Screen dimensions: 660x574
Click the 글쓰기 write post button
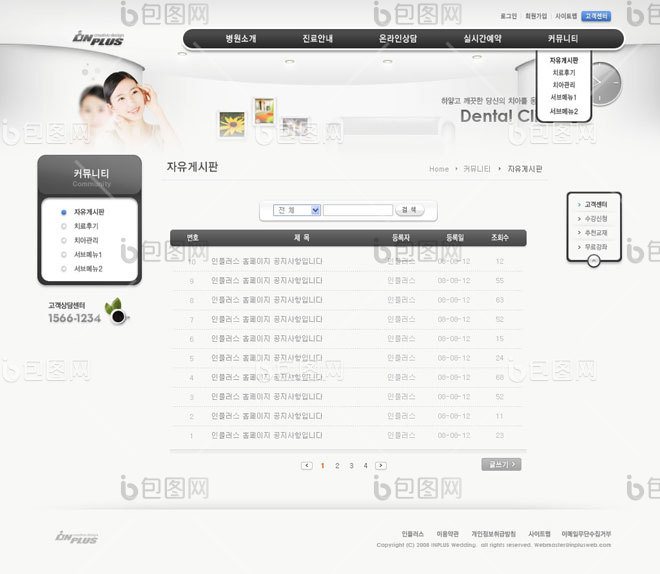pyautogui.click(x=501, y=464)
